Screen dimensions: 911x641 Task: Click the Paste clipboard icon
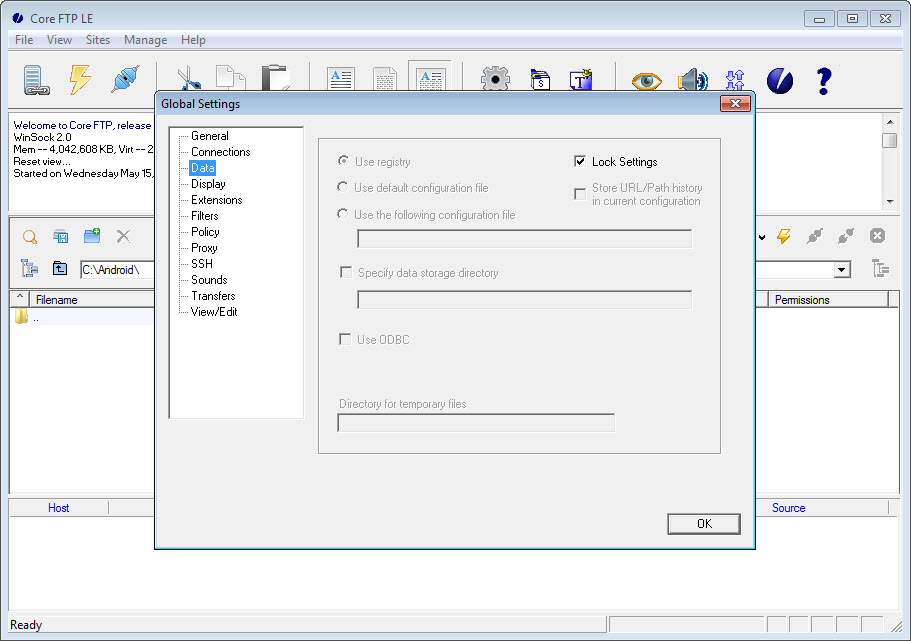coord(275,77)
